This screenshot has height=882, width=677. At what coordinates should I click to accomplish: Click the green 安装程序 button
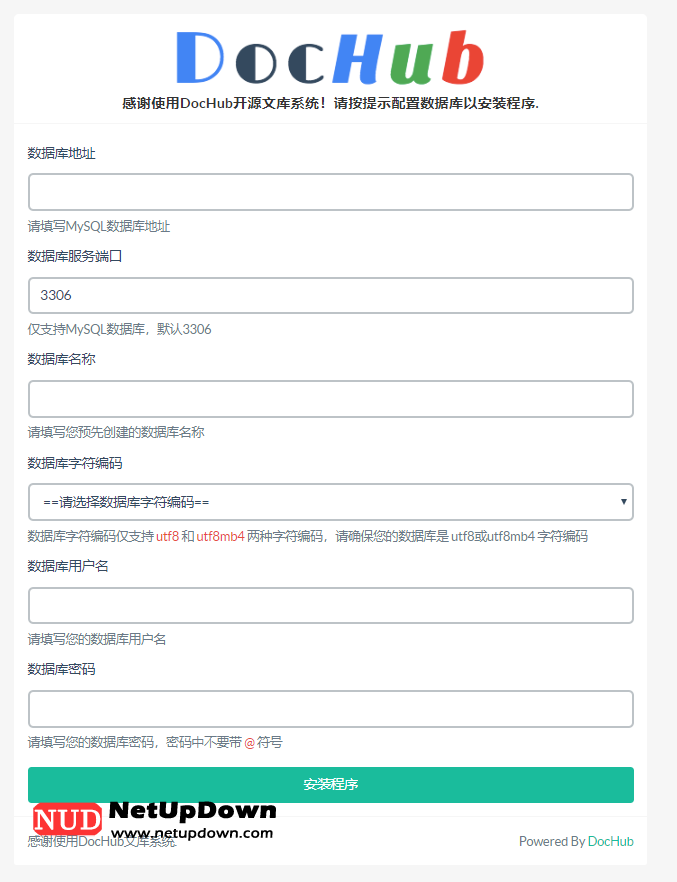[331, 785]
